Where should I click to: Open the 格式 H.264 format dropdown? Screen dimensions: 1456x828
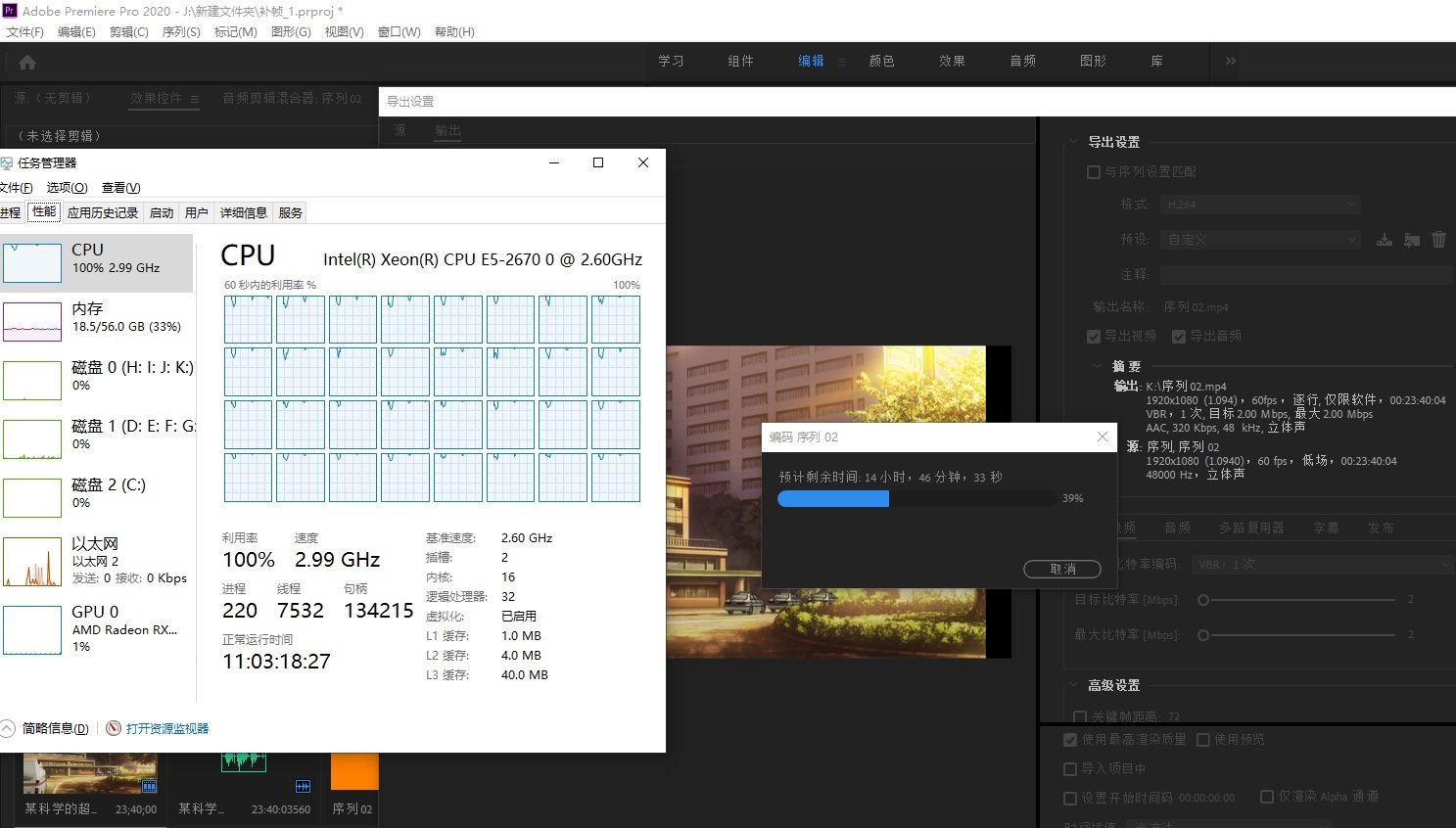[1261, 205]
